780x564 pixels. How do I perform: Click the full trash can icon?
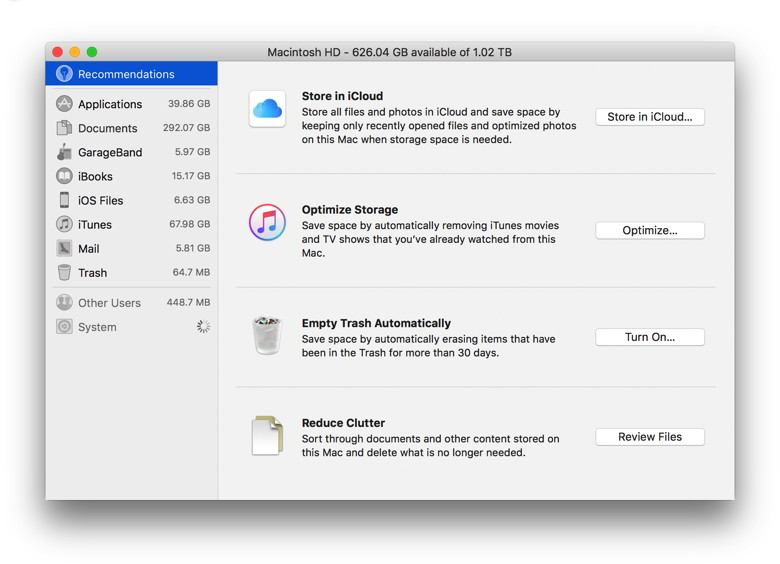(267, 336)
